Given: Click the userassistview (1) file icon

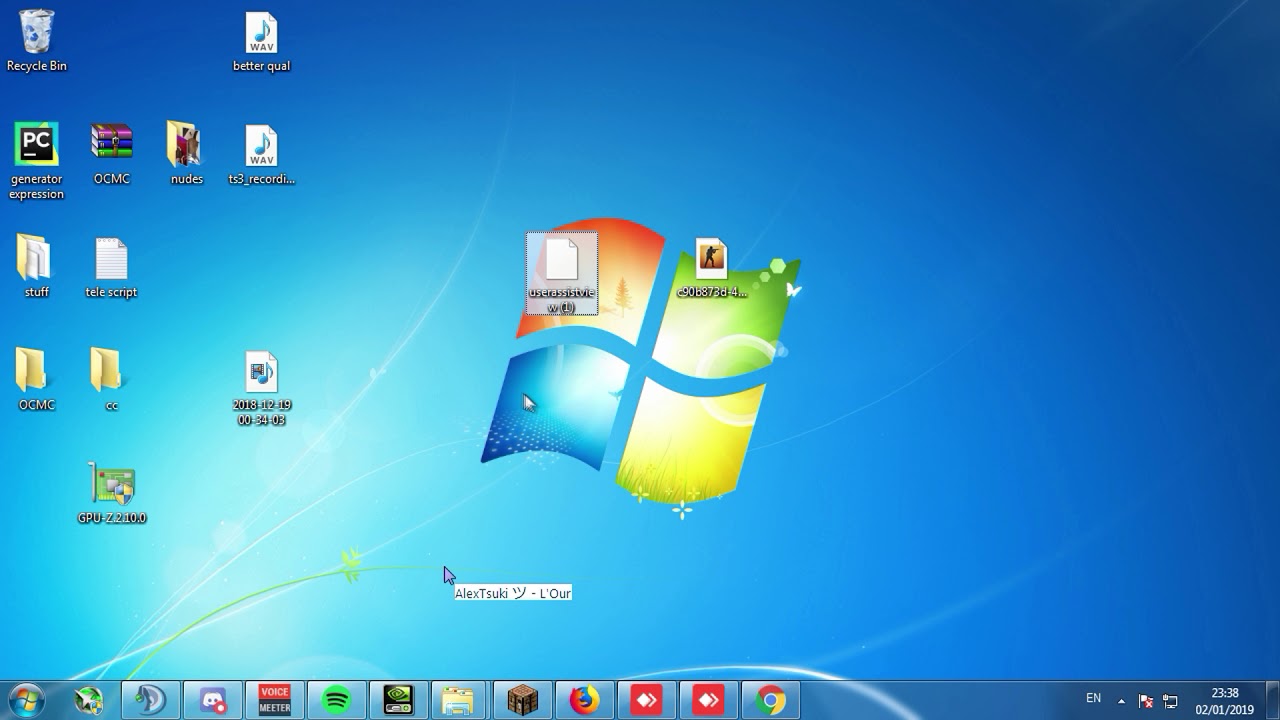Looking at the screenshot, I should click(x=562, y=274).
